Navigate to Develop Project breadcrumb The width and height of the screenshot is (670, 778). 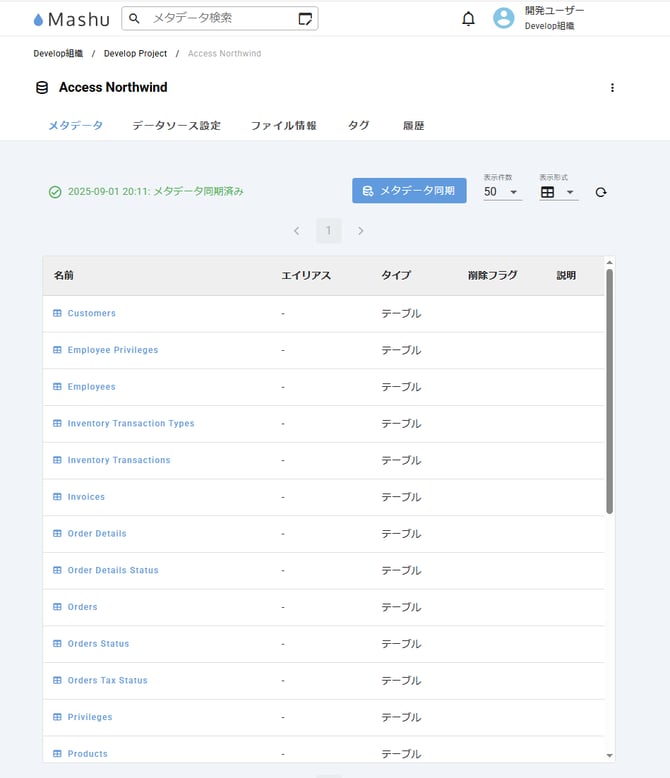pos(135,53)
